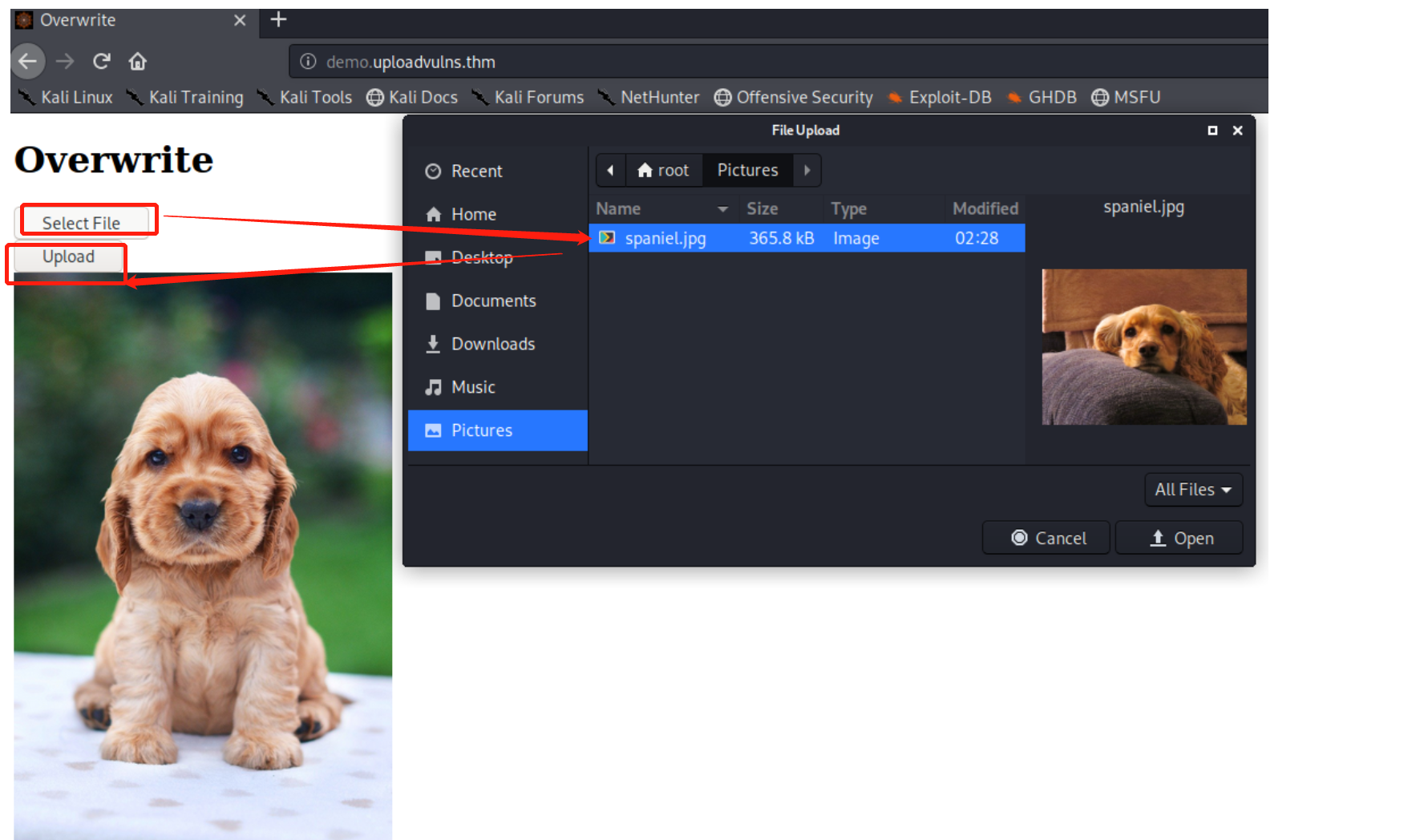Select Recent in the file dialog sidebar
This screenshot has width=1424, height=840.
(x=476, y=171)
